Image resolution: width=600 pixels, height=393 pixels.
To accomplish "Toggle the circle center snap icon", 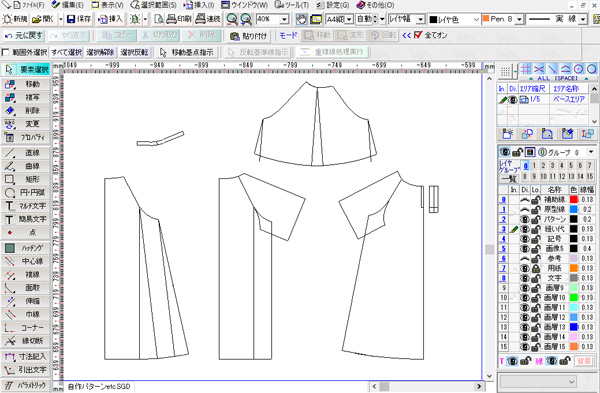I will (x=579, y=69).
